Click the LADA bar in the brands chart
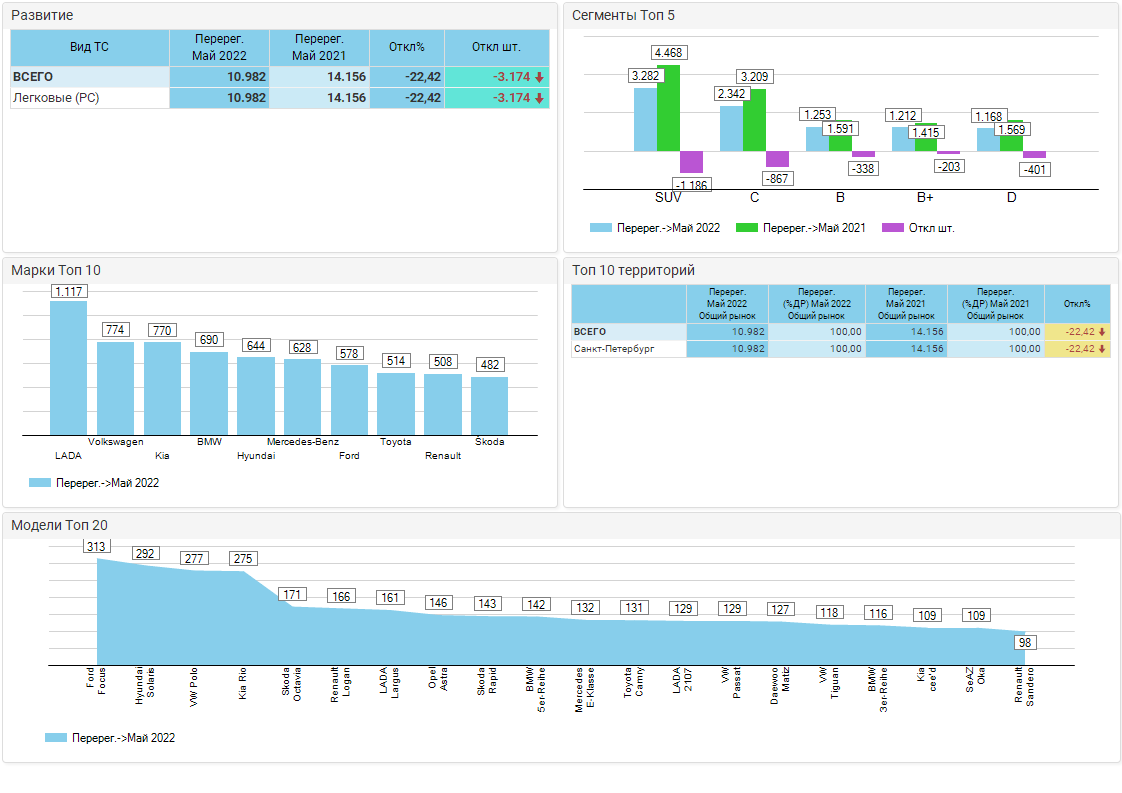 (x=69, y=367)
